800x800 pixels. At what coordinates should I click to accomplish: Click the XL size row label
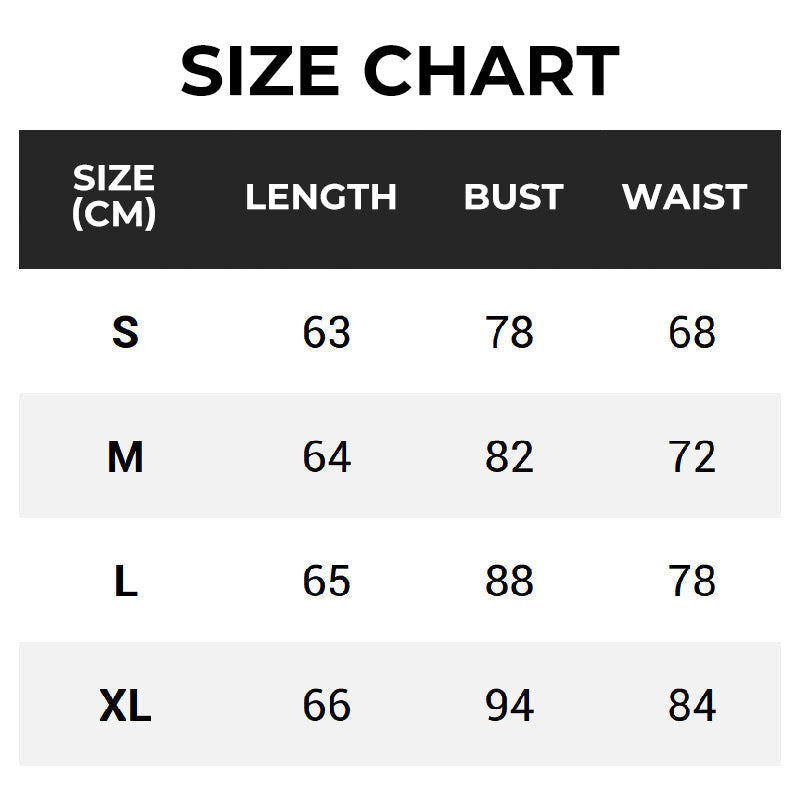click(x=125, y=706)
